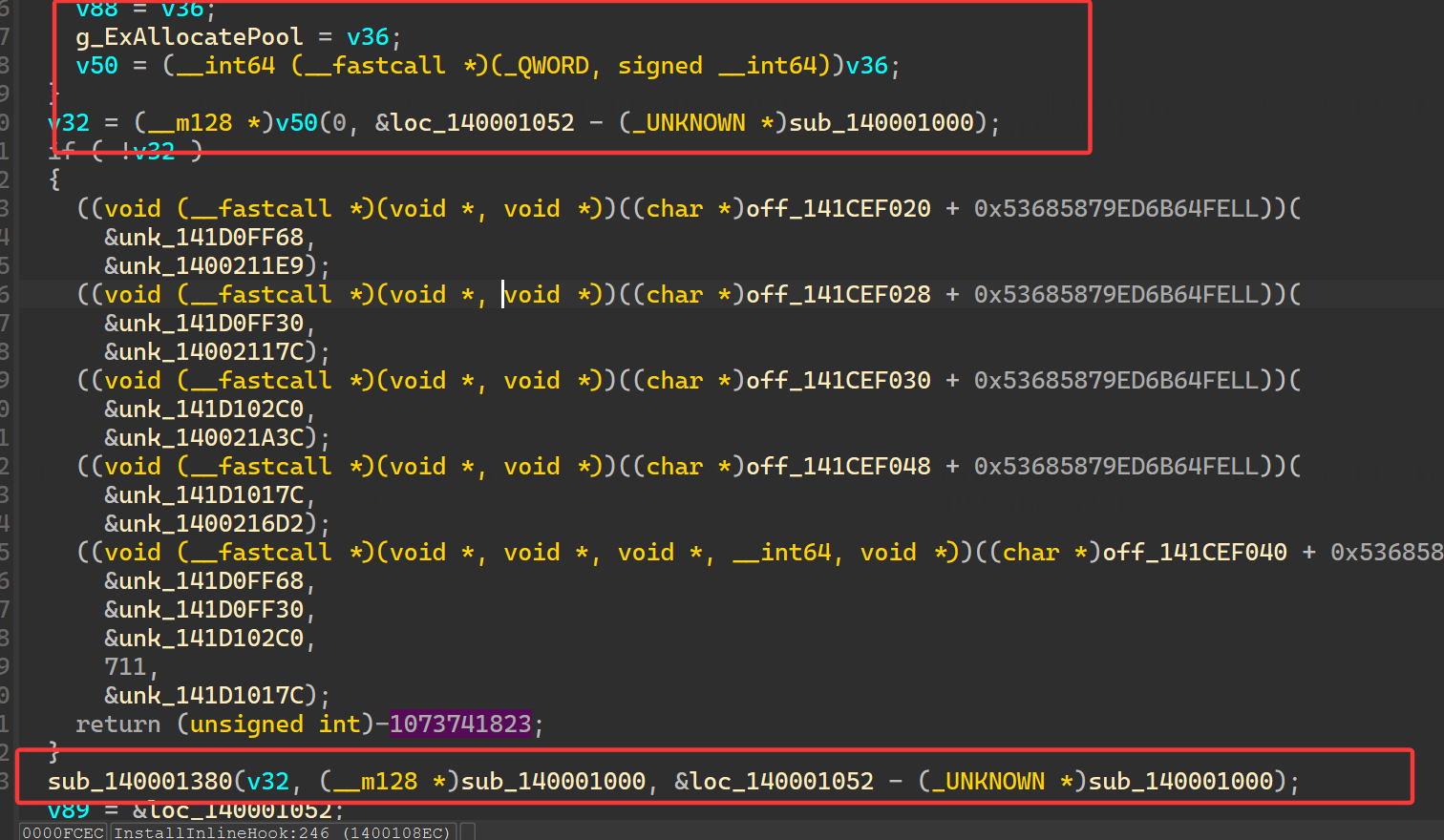Open the sub_140001380 function call
Screen dimensions: 1444x840
tap(139, 782)
